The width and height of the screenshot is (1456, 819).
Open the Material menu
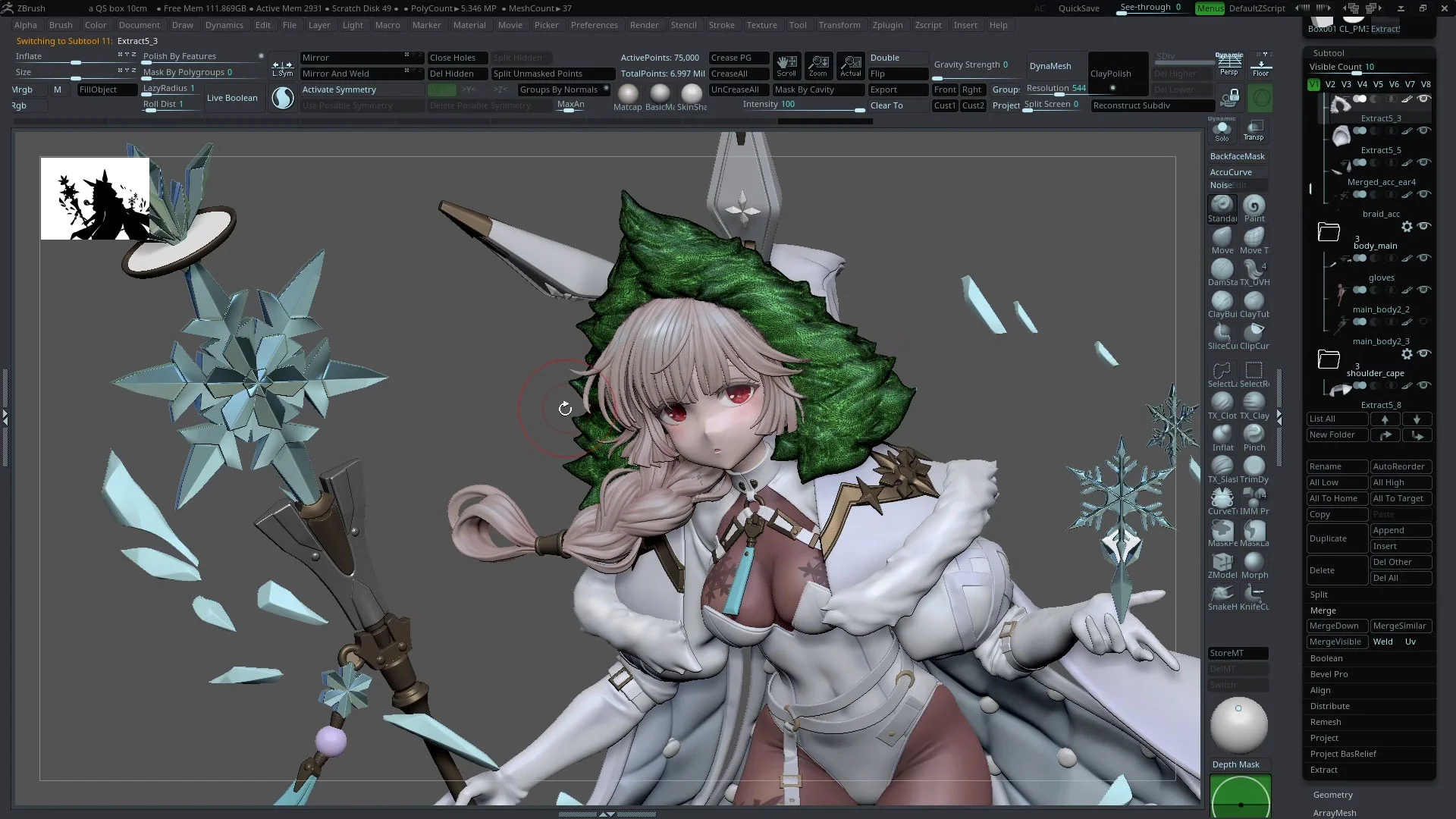[x=469, y=25]
